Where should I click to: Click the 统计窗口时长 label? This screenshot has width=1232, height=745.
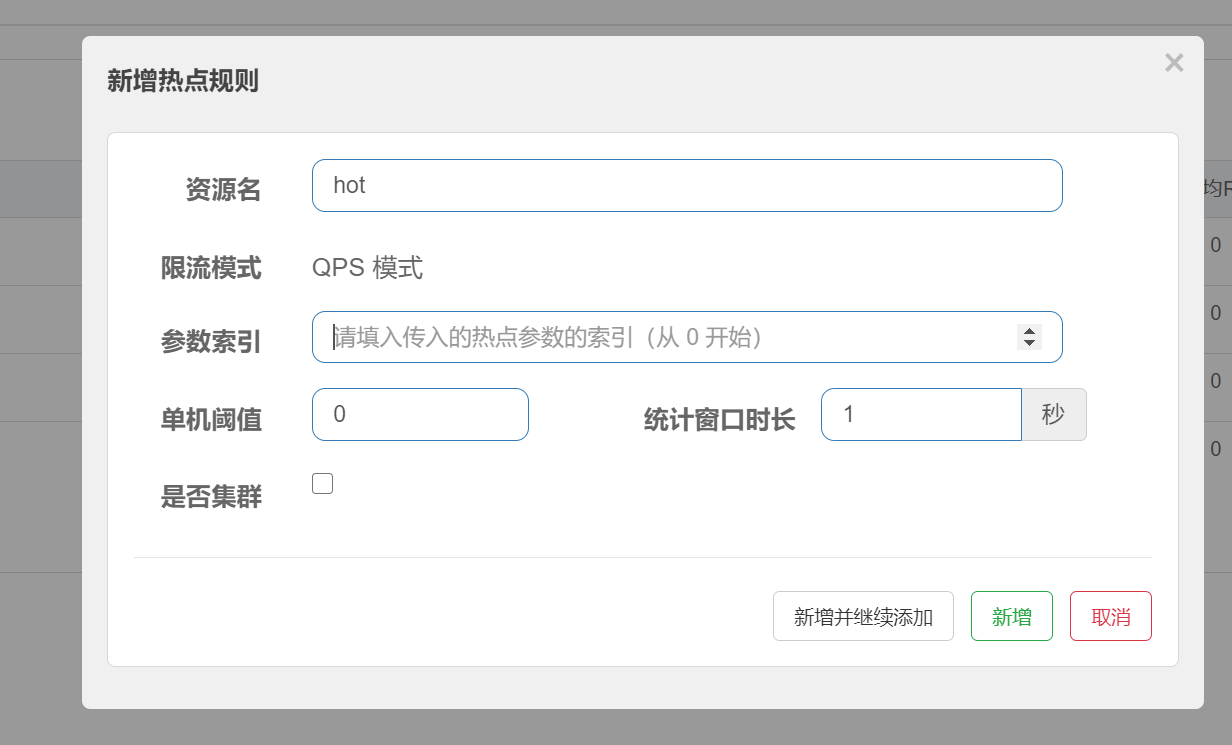pyautogui.click(x=719, y=420)
